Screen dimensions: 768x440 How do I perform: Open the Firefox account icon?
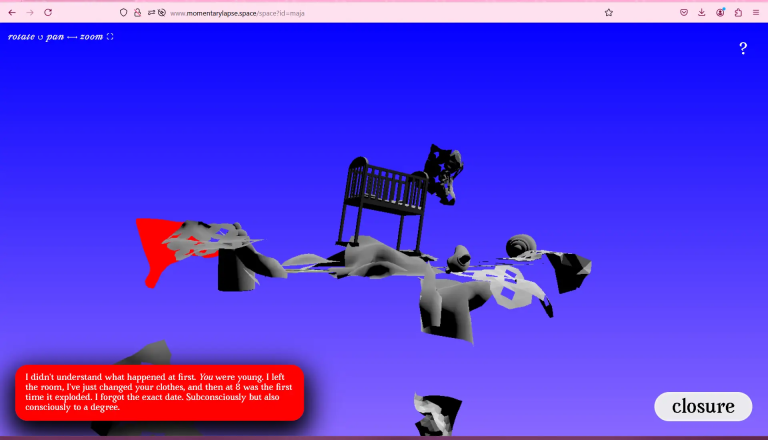tap(720, 12)
